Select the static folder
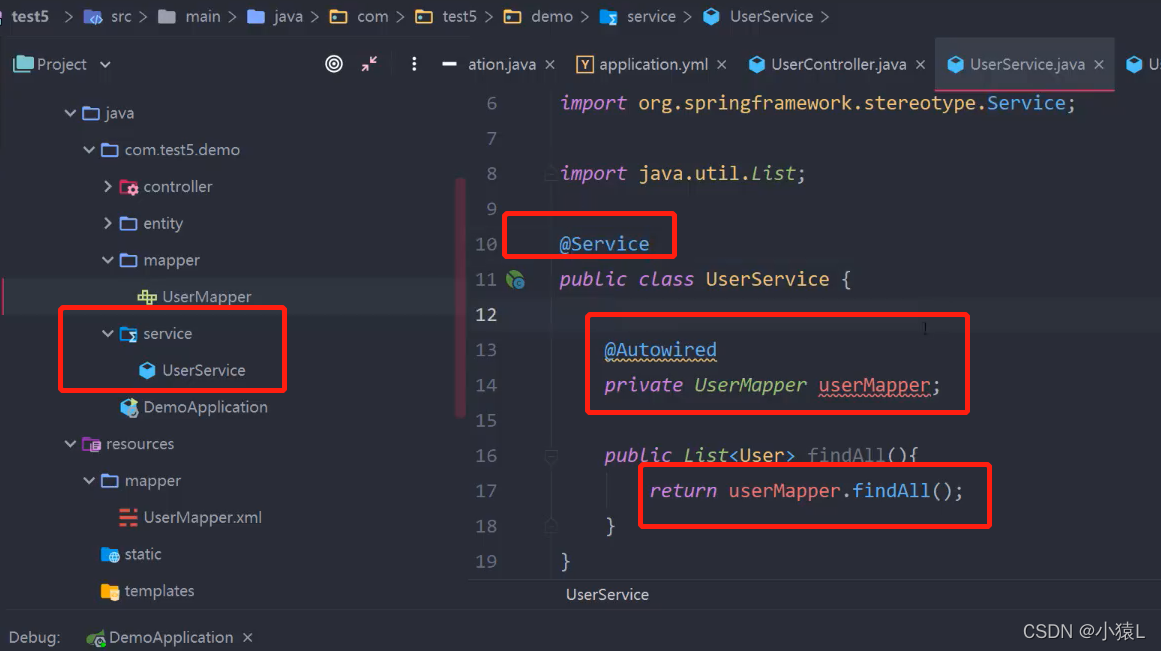 click(143, 554)
